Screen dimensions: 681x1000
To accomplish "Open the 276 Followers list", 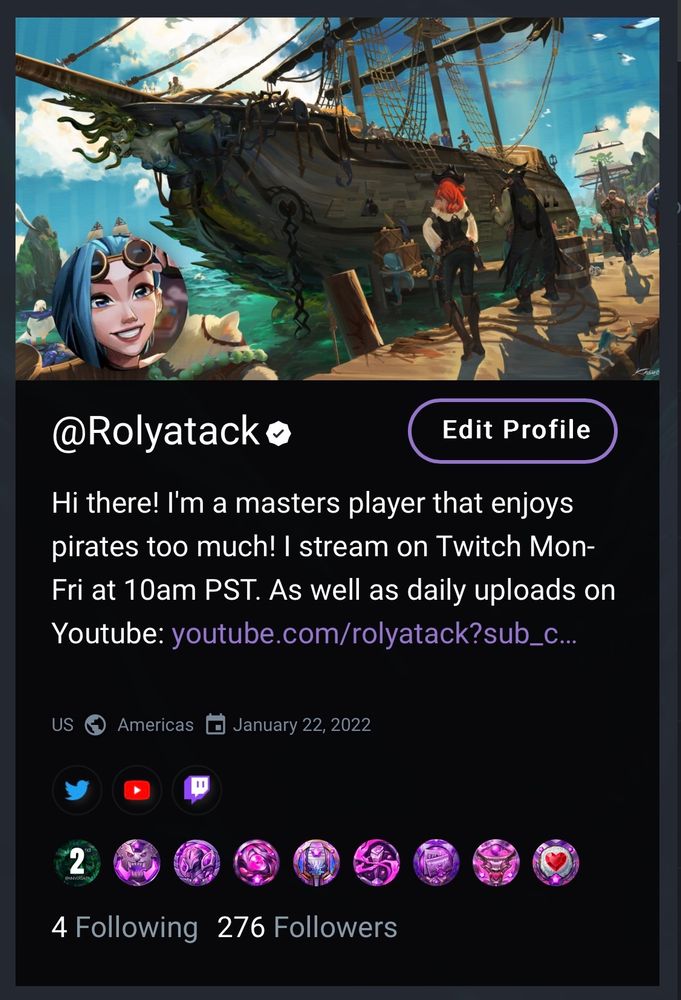I will point(307,927).
